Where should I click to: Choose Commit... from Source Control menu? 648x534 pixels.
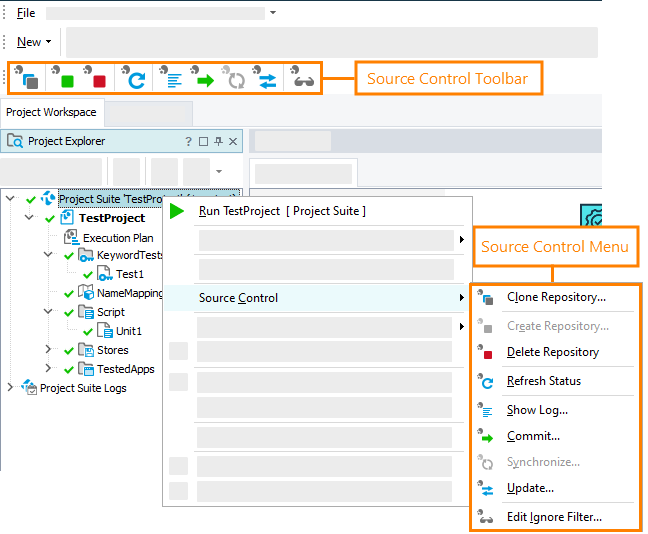(x=533, y=436)
